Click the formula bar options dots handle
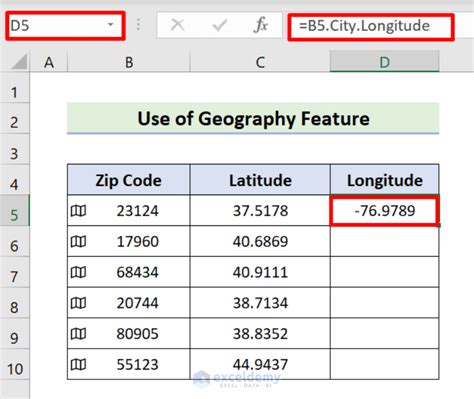 (138, 25)
